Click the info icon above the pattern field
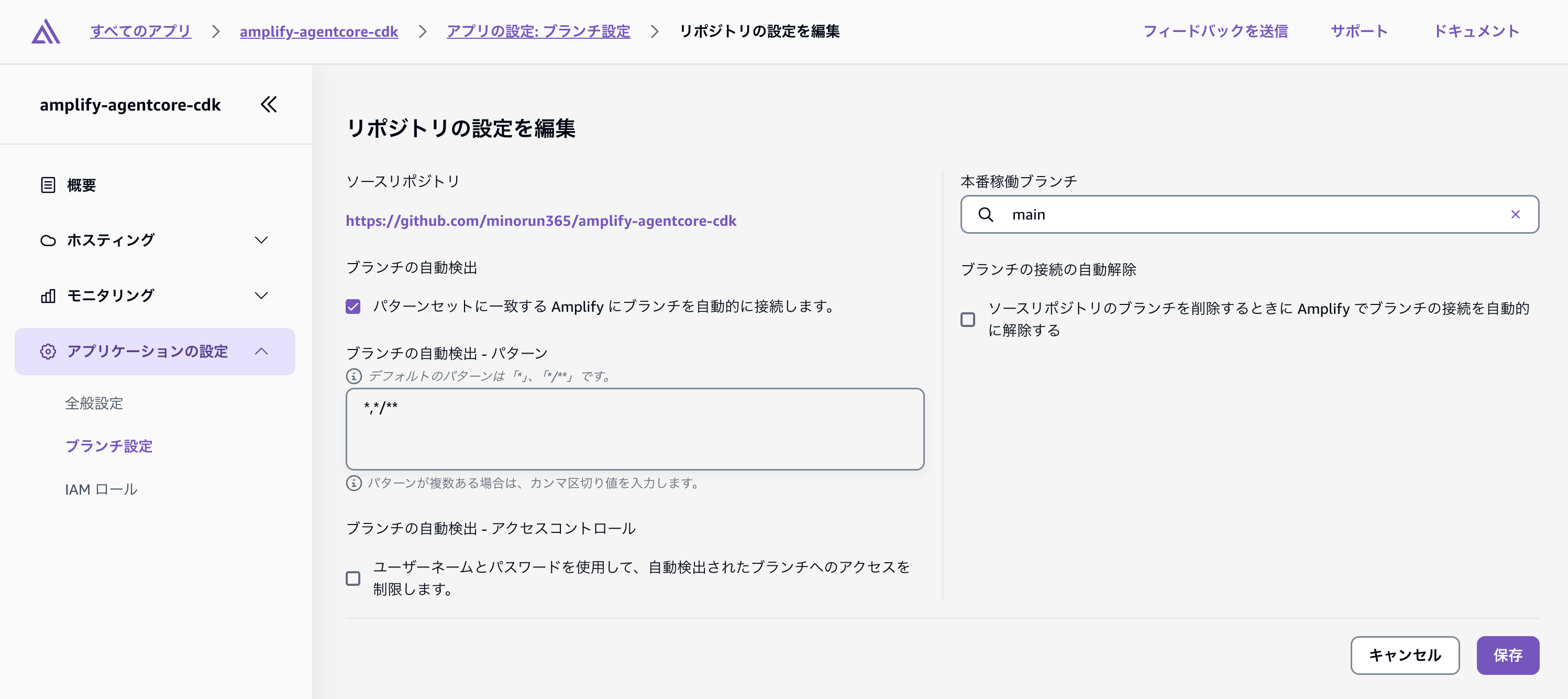 click(x=353, y=376)
